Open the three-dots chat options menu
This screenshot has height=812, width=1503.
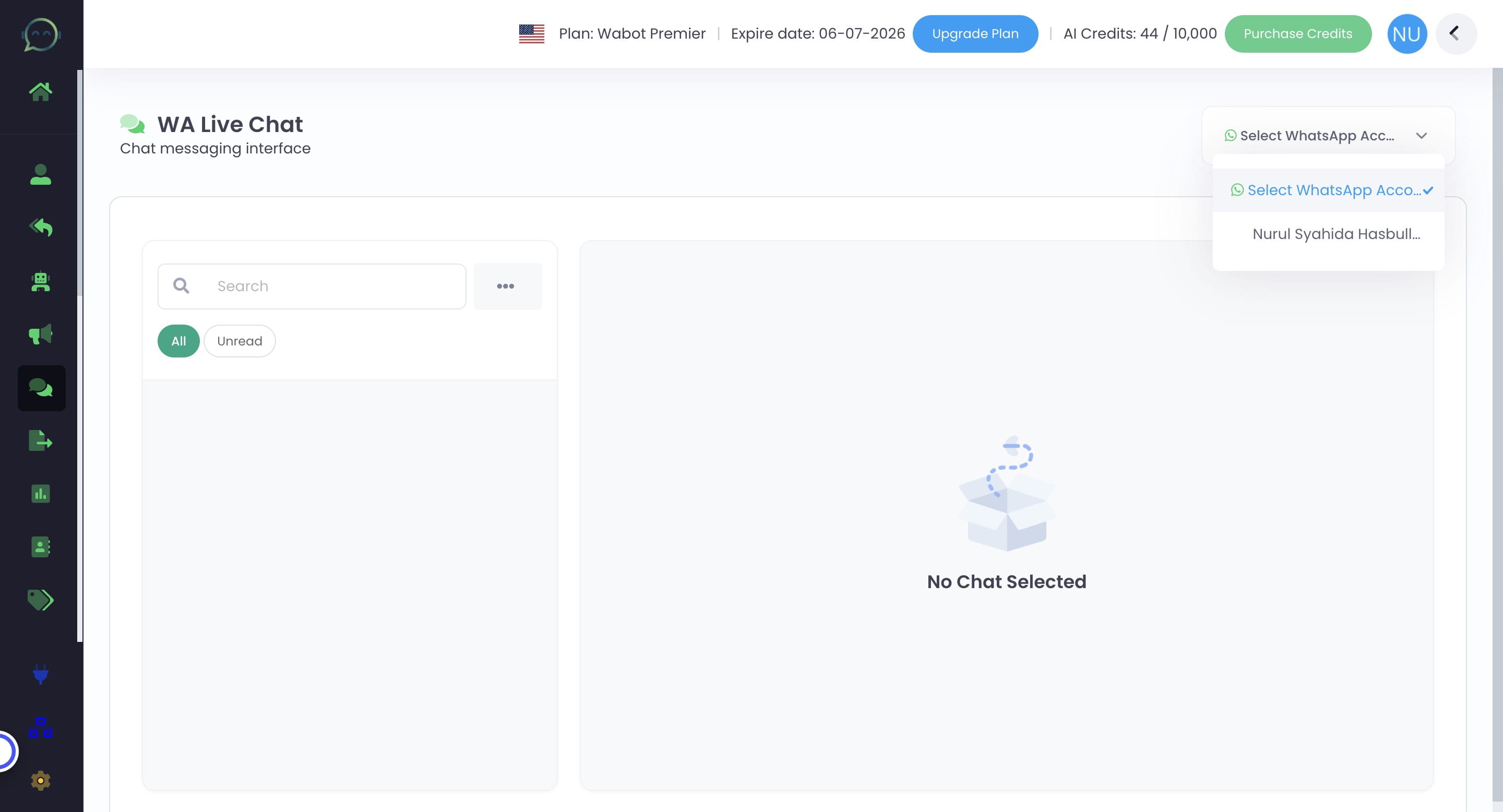click(506, 286)
